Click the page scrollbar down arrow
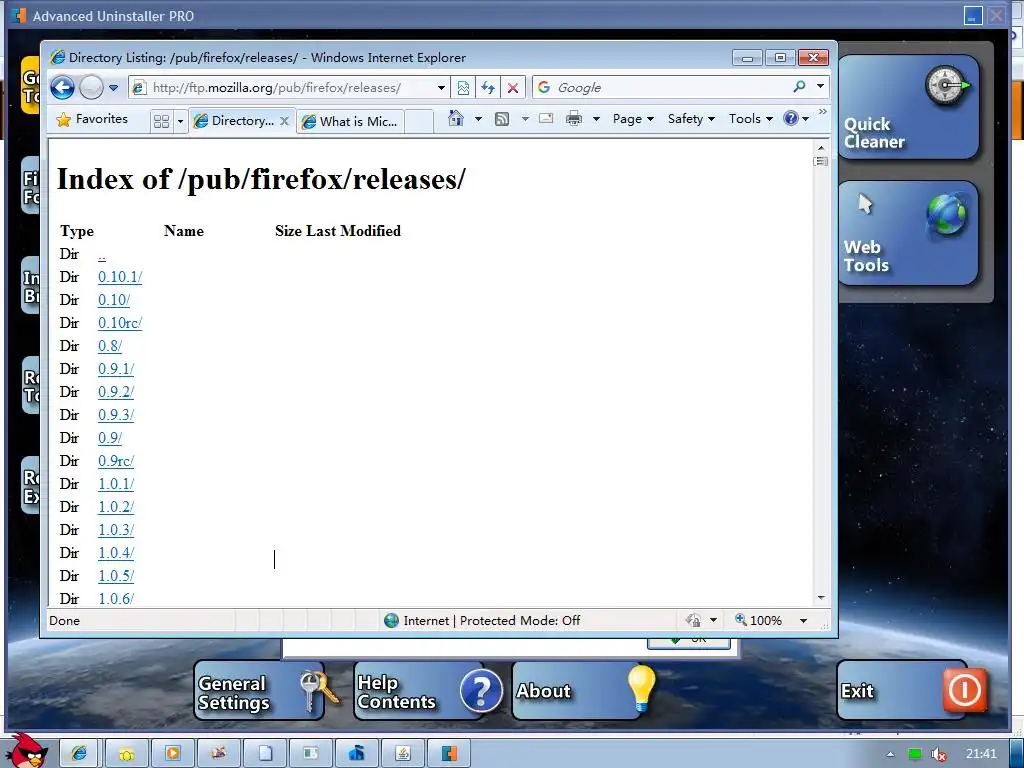Image resolution: width=1024 pixels, height=768 pixels. [x=821, y=598]
